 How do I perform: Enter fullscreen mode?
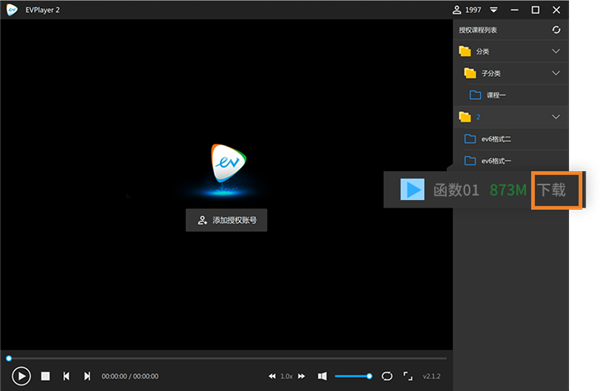click(408, 376)
